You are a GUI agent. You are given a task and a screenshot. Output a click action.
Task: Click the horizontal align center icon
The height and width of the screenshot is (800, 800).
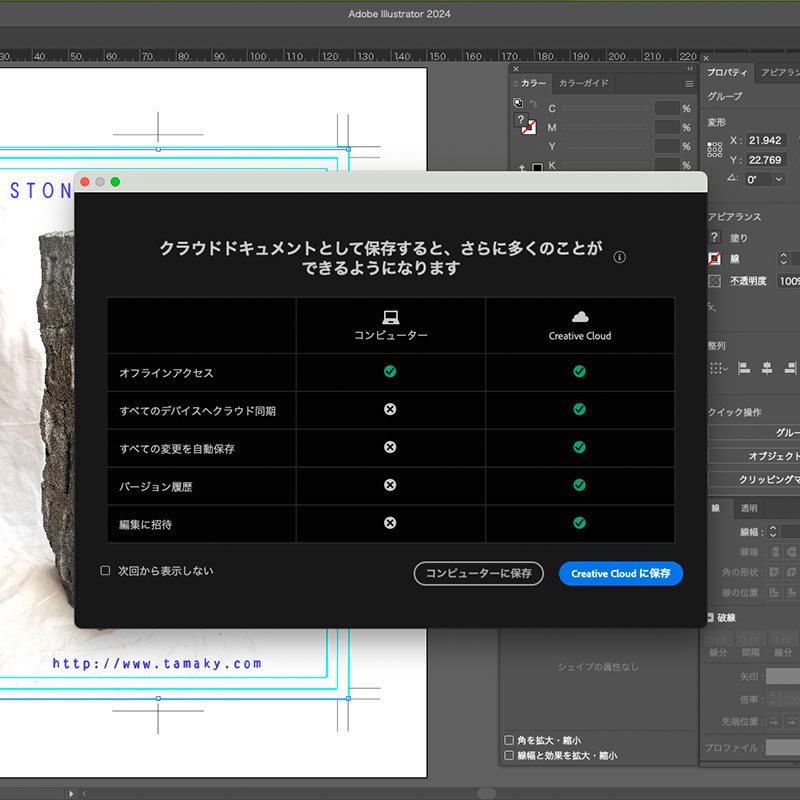766,368
